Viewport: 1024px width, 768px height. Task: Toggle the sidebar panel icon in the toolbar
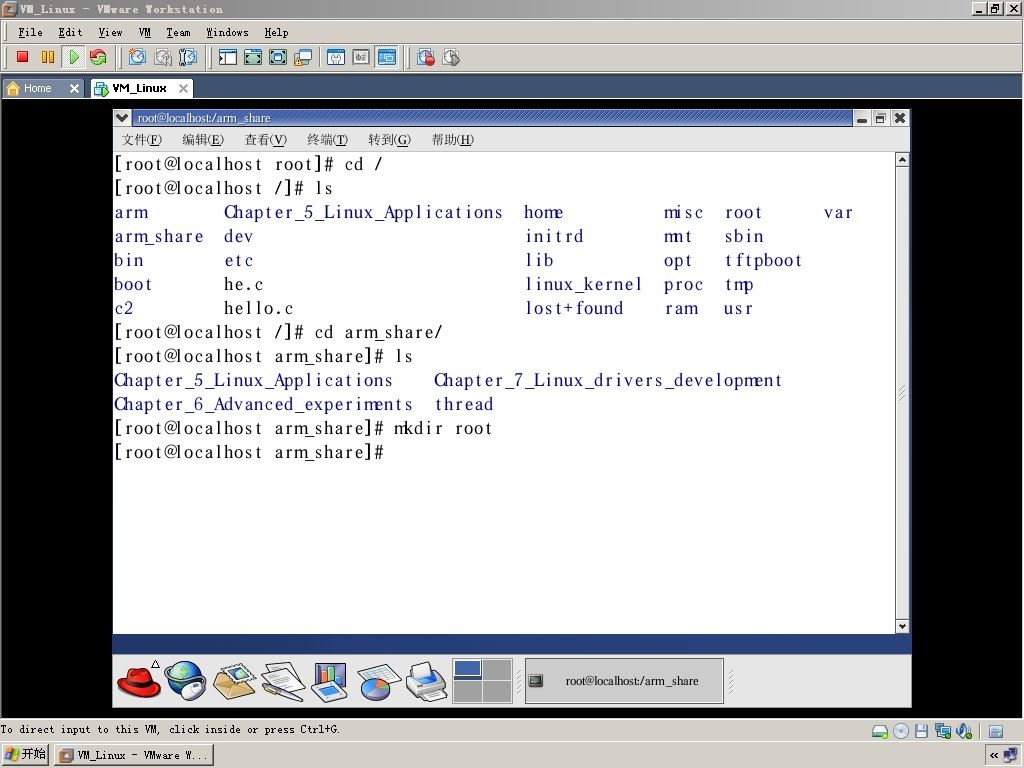click(227, 57)
